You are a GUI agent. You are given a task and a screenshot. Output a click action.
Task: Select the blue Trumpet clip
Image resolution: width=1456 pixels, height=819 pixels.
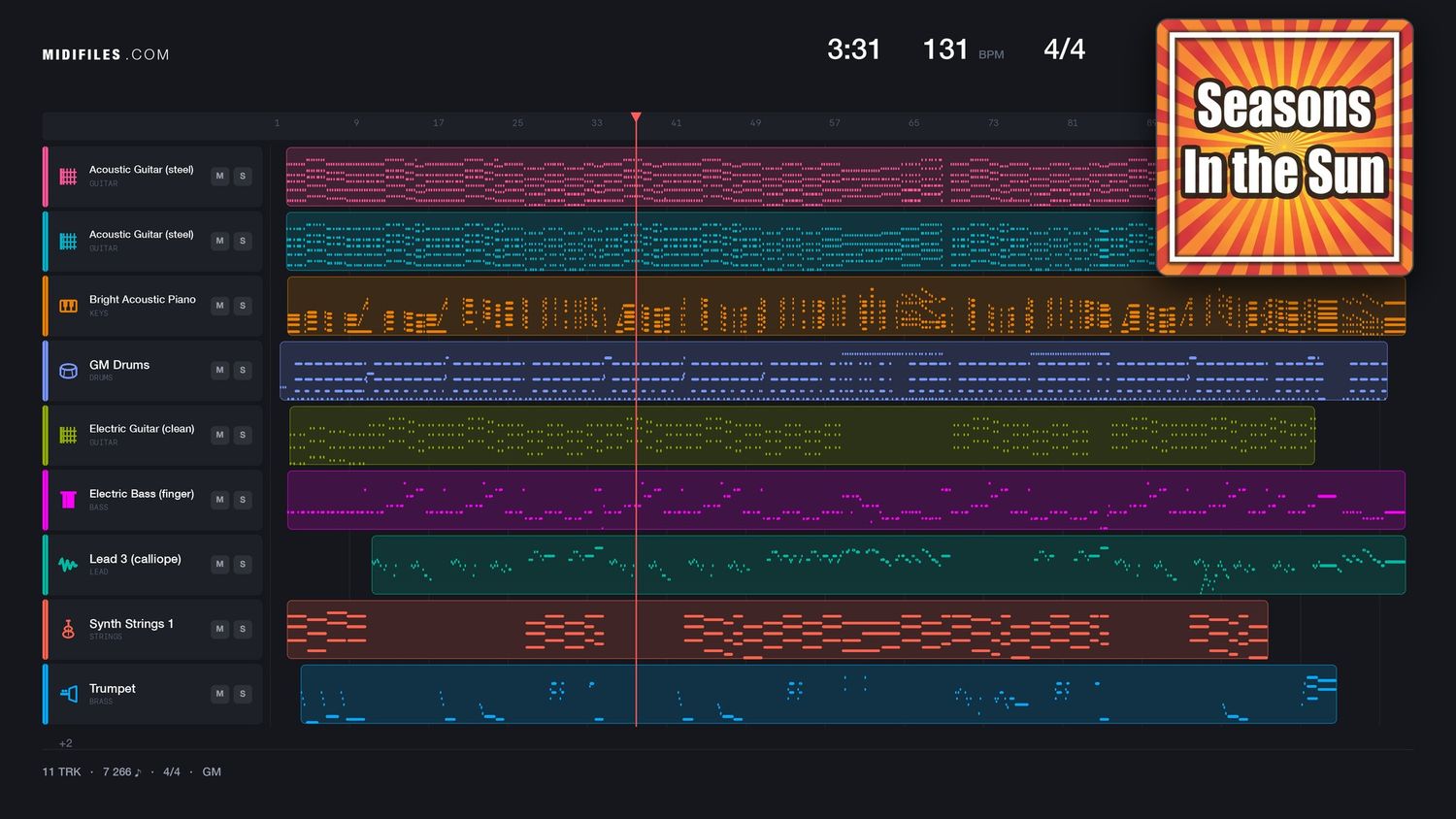(818, 694)
